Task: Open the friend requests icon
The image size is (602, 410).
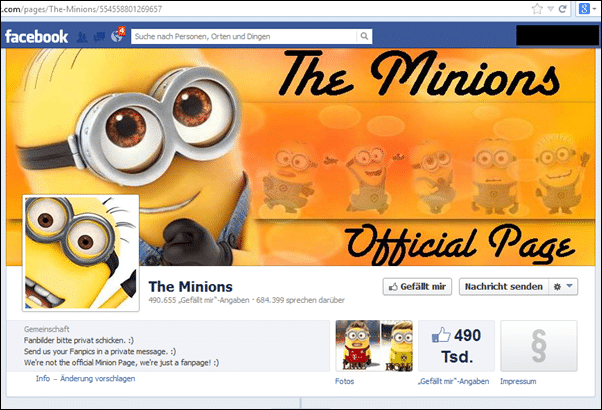Action: tap(82, 37)
